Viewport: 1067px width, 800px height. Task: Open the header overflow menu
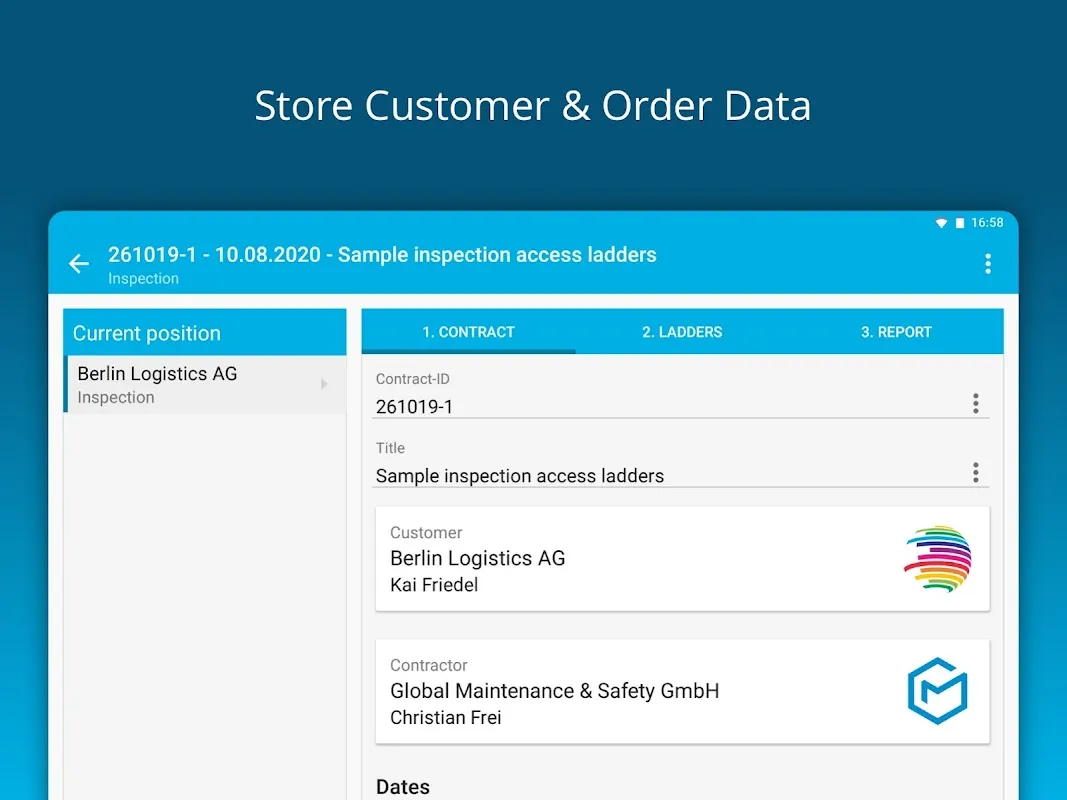click(x=987, y=263)
